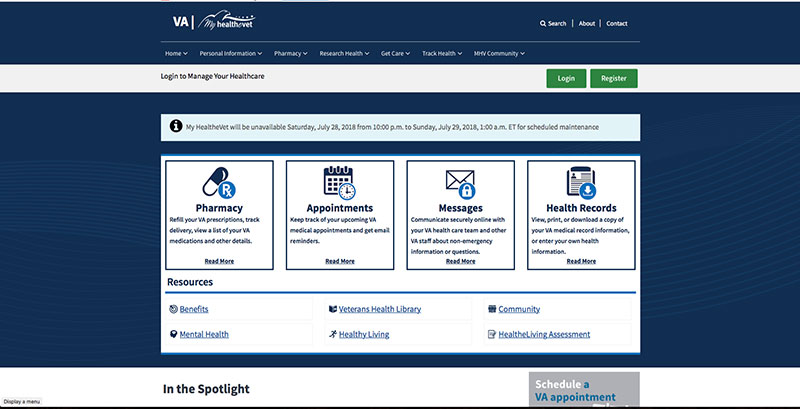Screen dimensions: 800x409
Task: Open Read More under Health Records
Action: point(581,261)
